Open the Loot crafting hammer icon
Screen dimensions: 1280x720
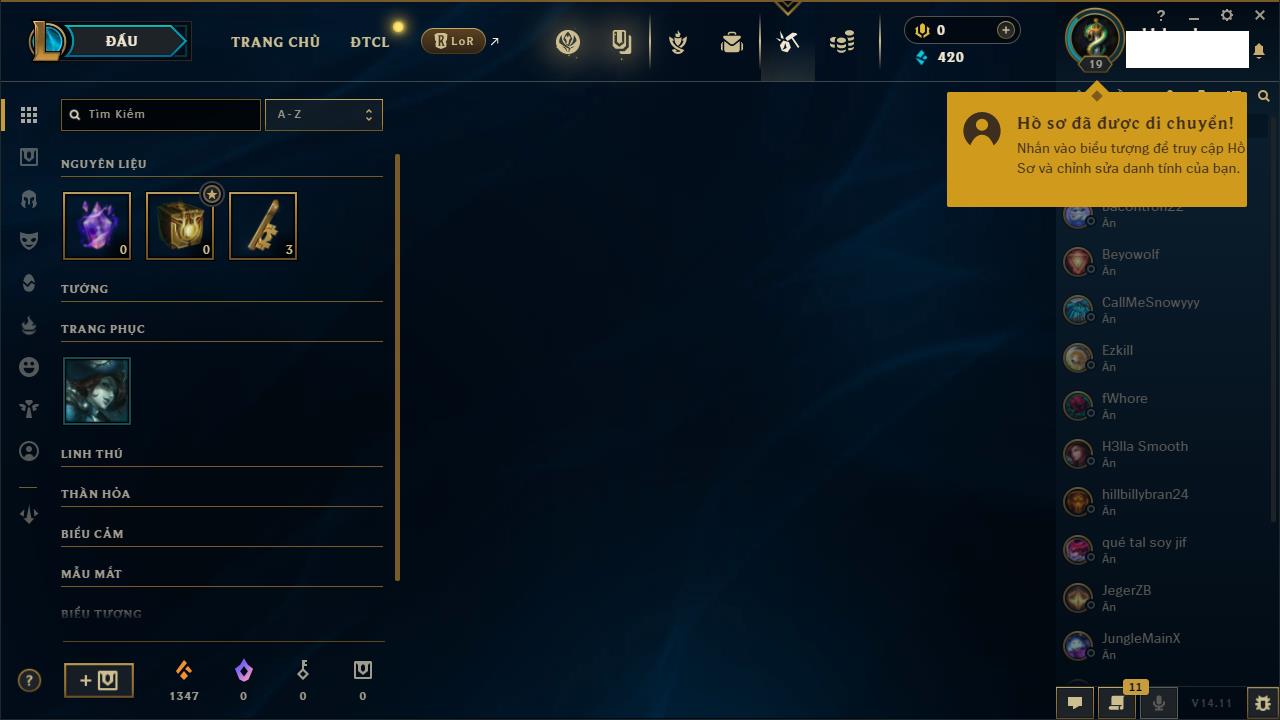coord(788,42)
